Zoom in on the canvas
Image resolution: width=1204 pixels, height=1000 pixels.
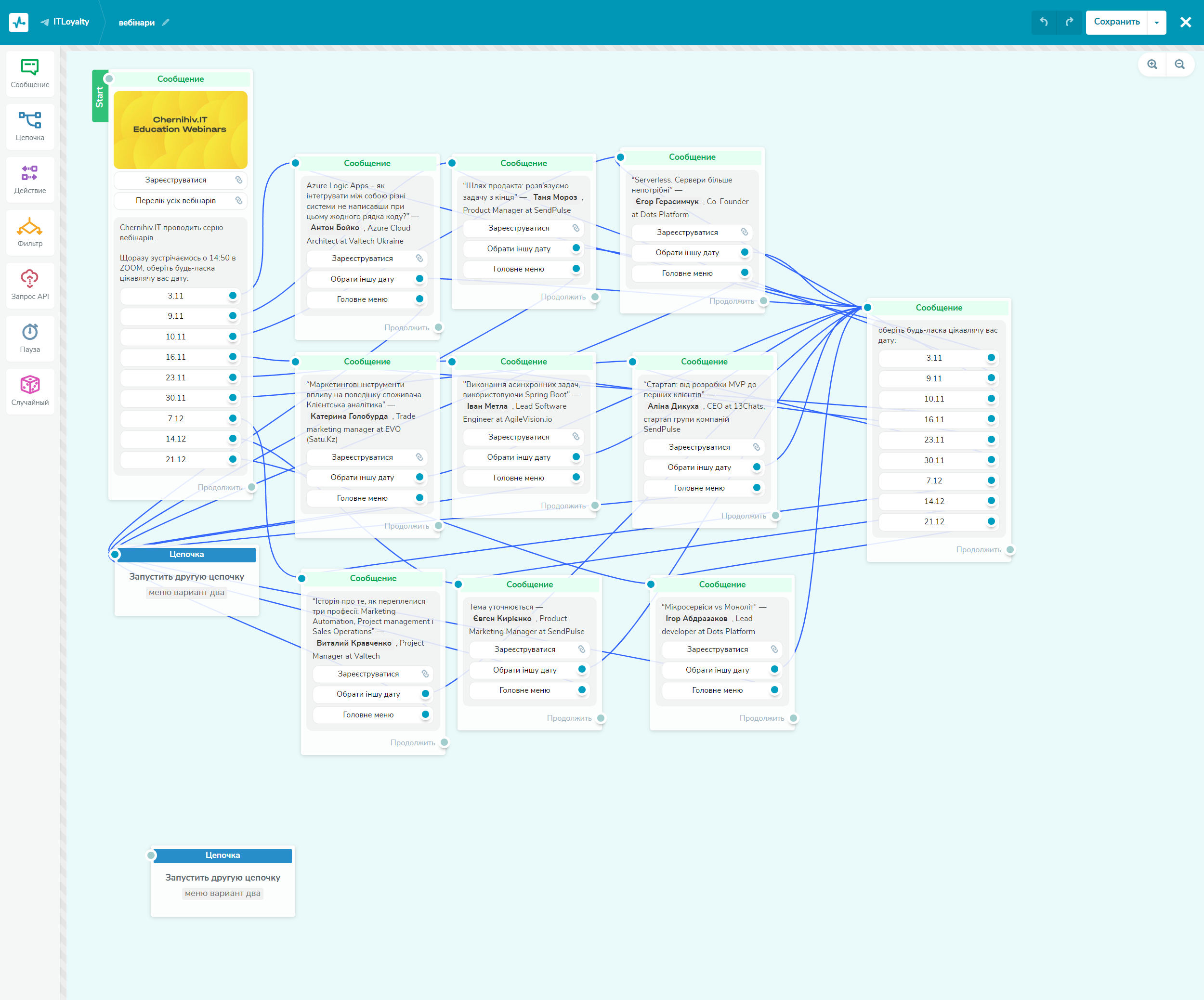point(1152,64)
